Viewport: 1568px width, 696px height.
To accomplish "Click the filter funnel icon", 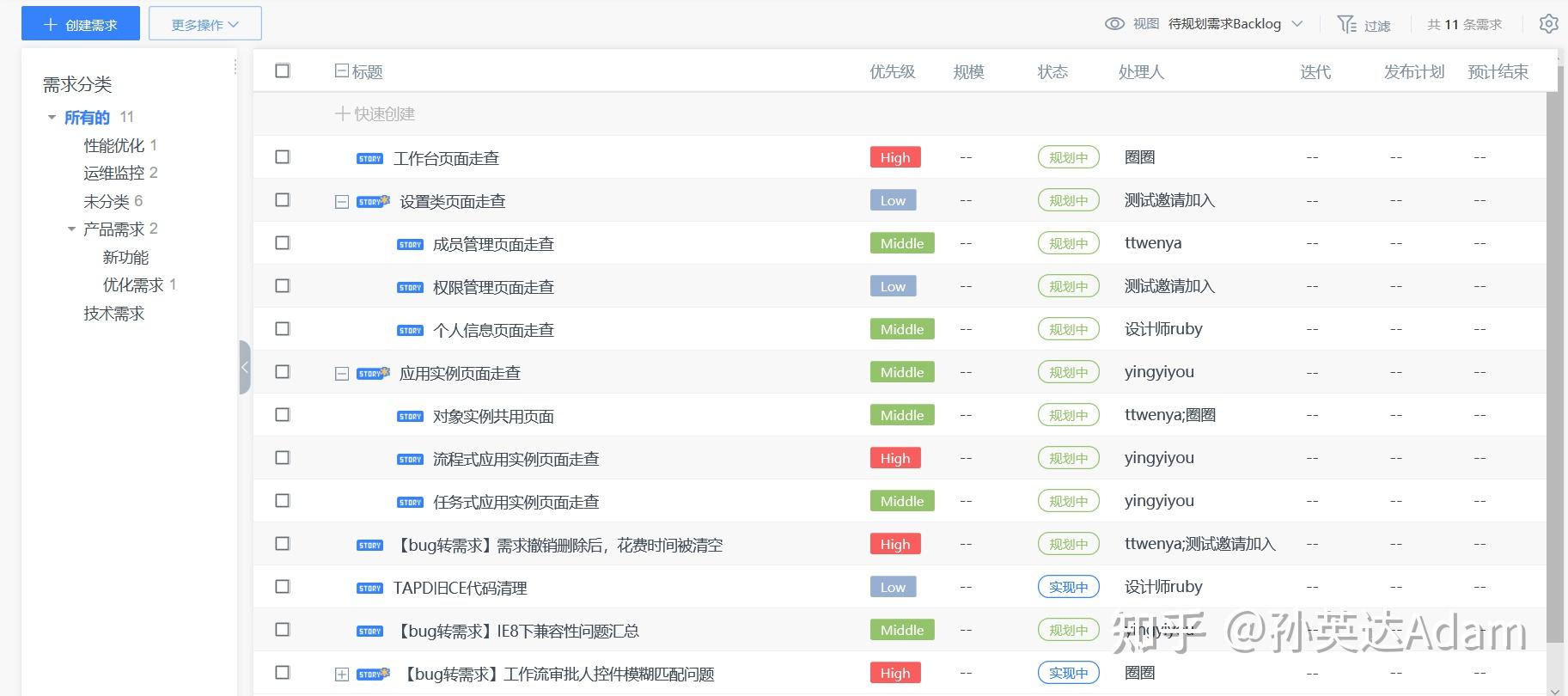I will (x=1346, y=24).
